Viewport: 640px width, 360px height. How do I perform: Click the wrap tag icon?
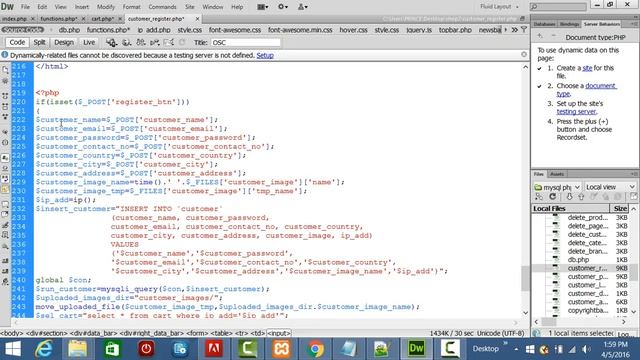click(5, 225)
